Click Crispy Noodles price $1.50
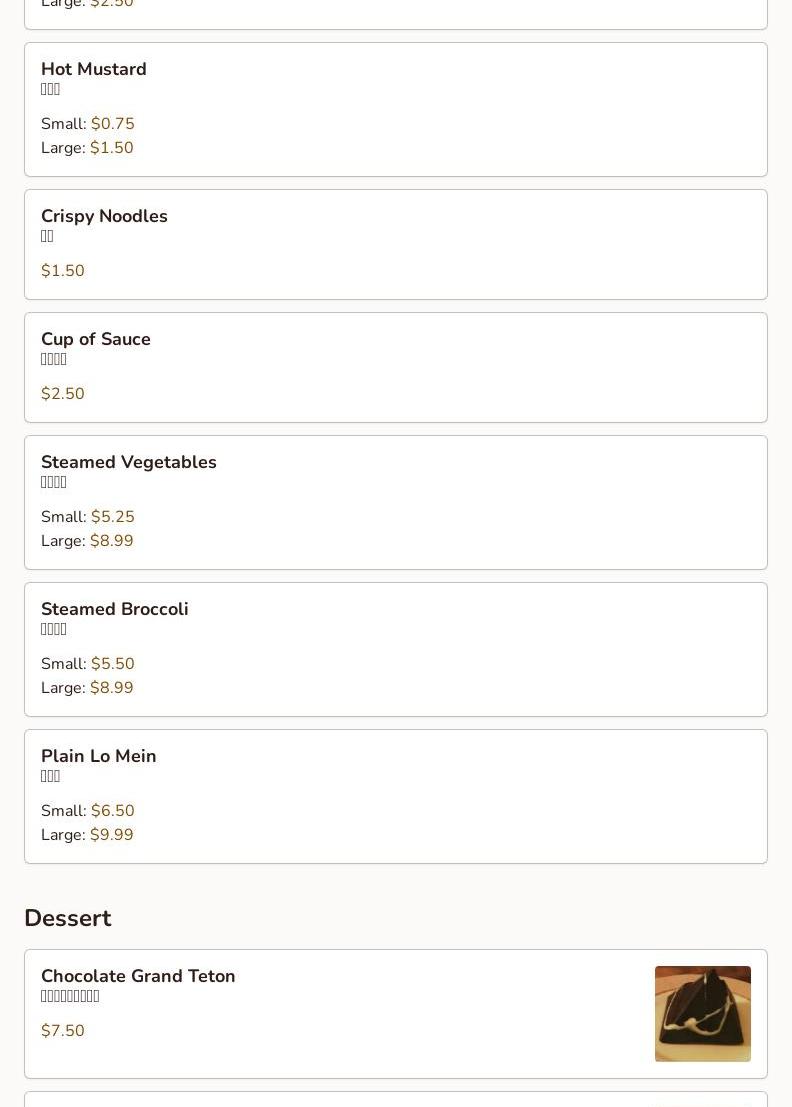The image size is (792, 1107). click(62, 271)
